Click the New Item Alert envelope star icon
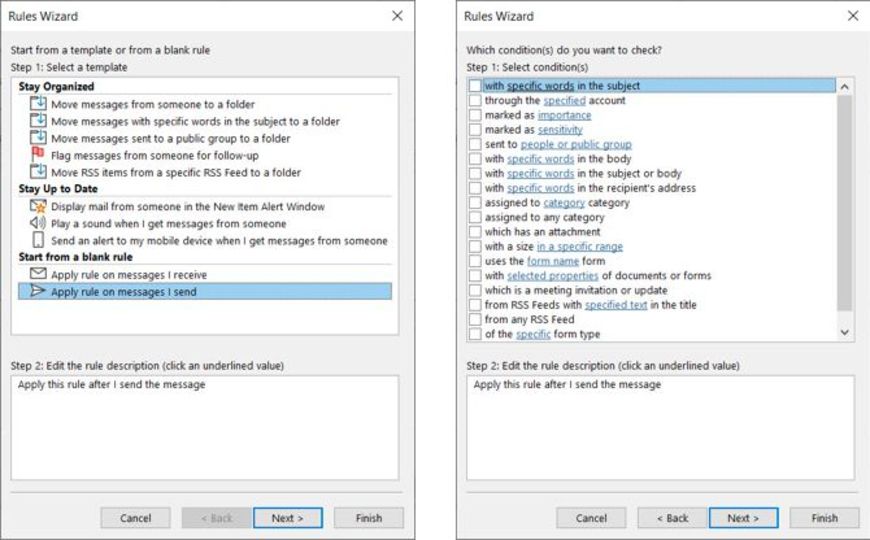 click(x=38, y=206)
